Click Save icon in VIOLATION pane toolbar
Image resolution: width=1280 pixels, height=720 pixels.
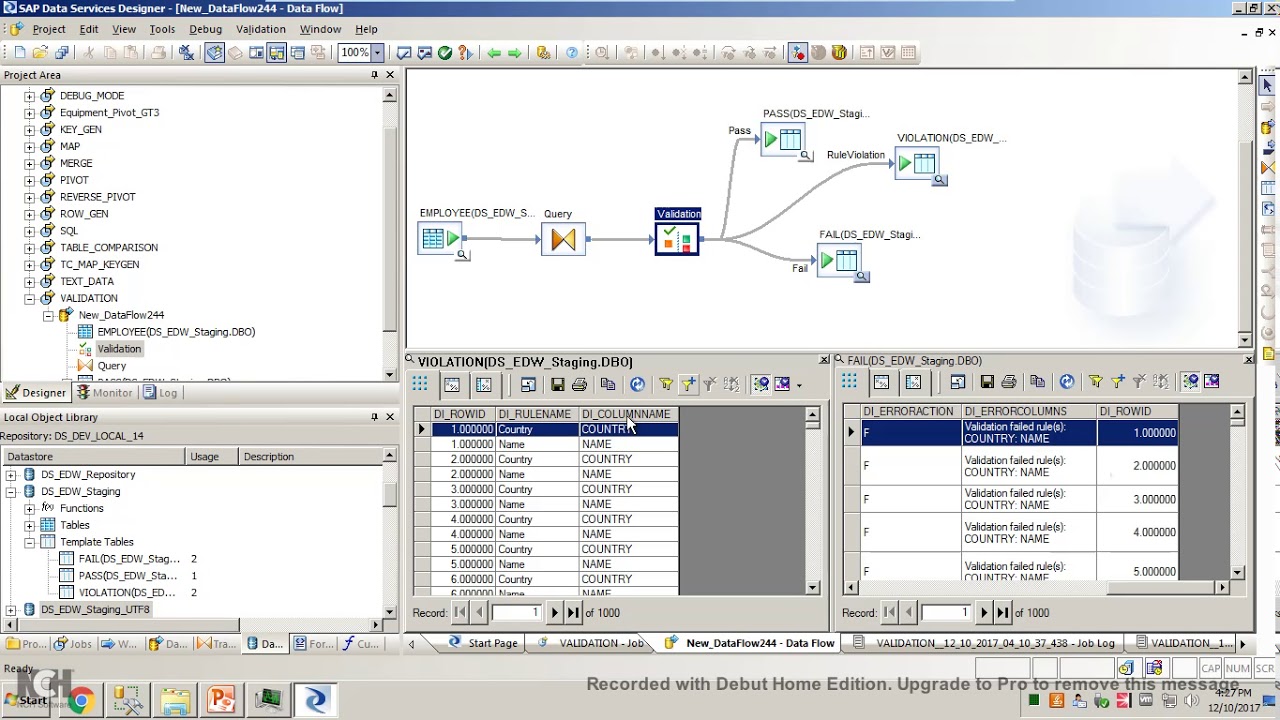click(x=557, y=384)
